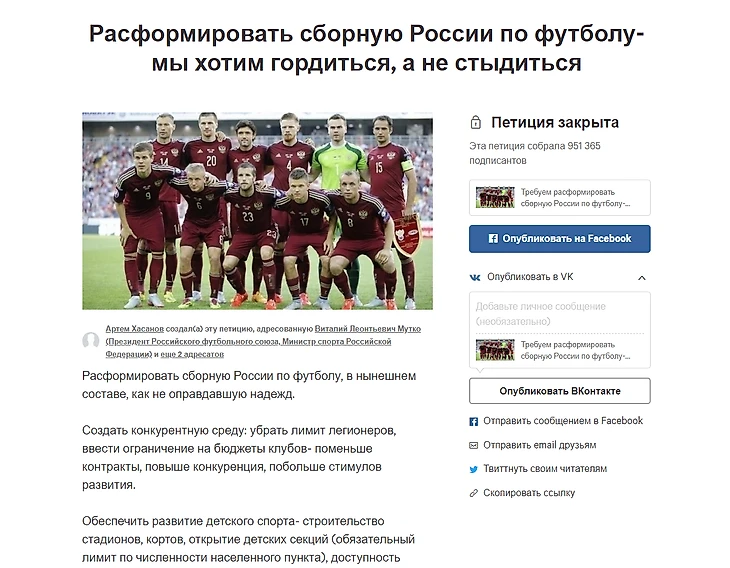Click the VK logo icon

click(x=475, y=277)
